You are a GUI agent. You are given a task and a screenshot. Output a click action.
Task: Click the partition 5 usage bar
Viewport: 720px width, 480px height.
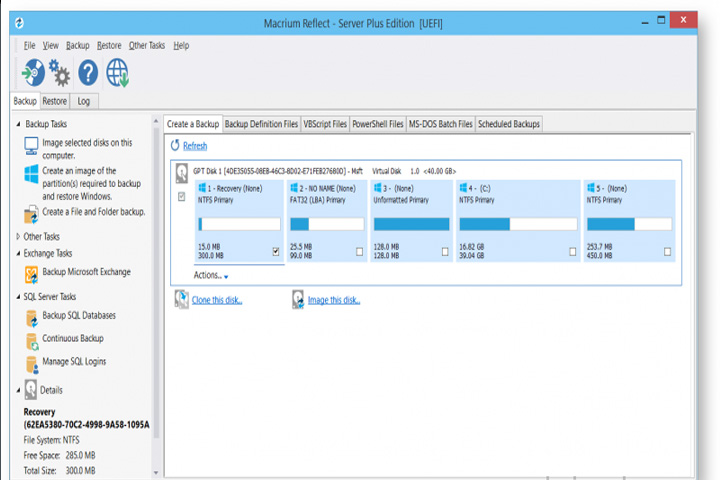629,224
